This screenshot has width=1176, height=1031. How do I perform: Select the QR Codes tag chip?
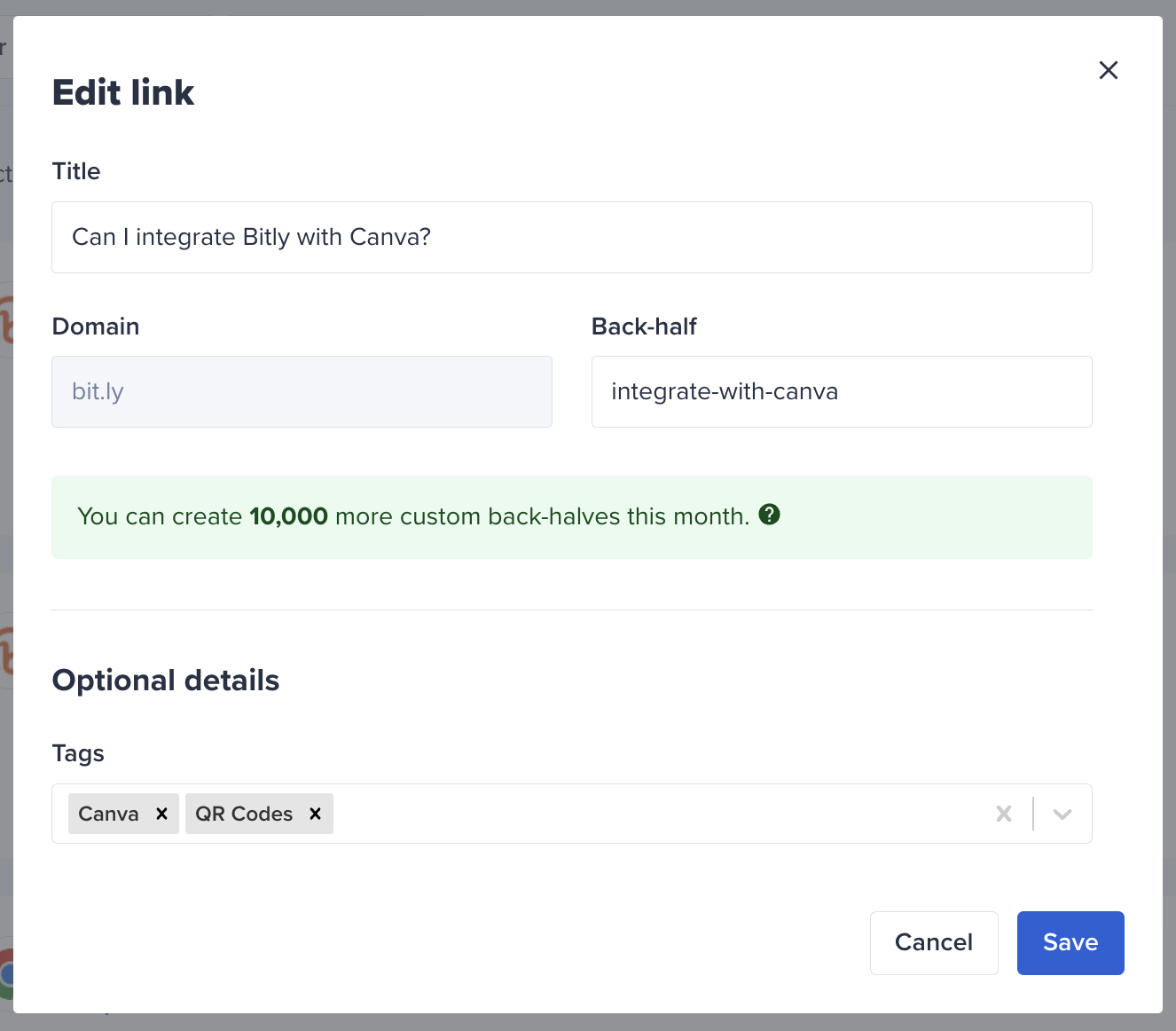pos(244,814)
